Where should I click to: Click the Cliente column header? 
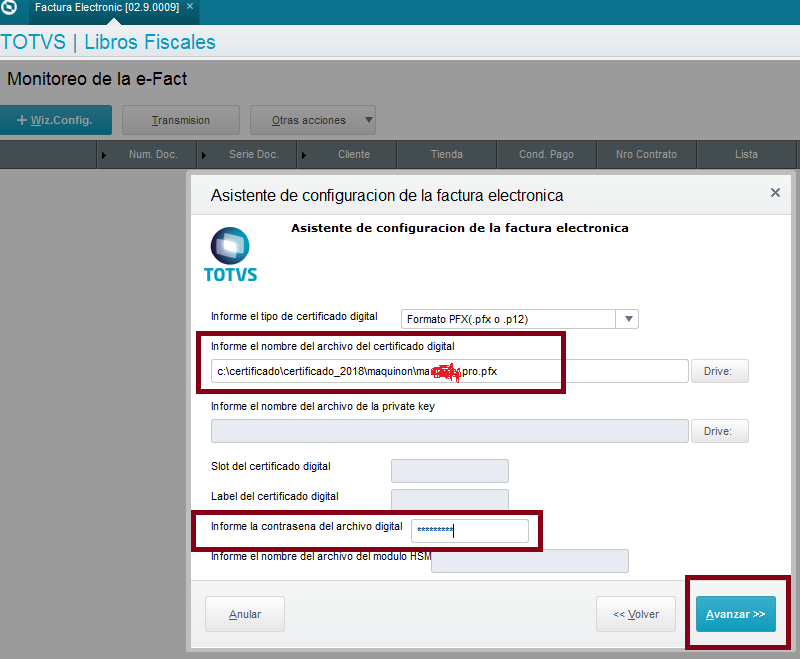pos(354,154)
